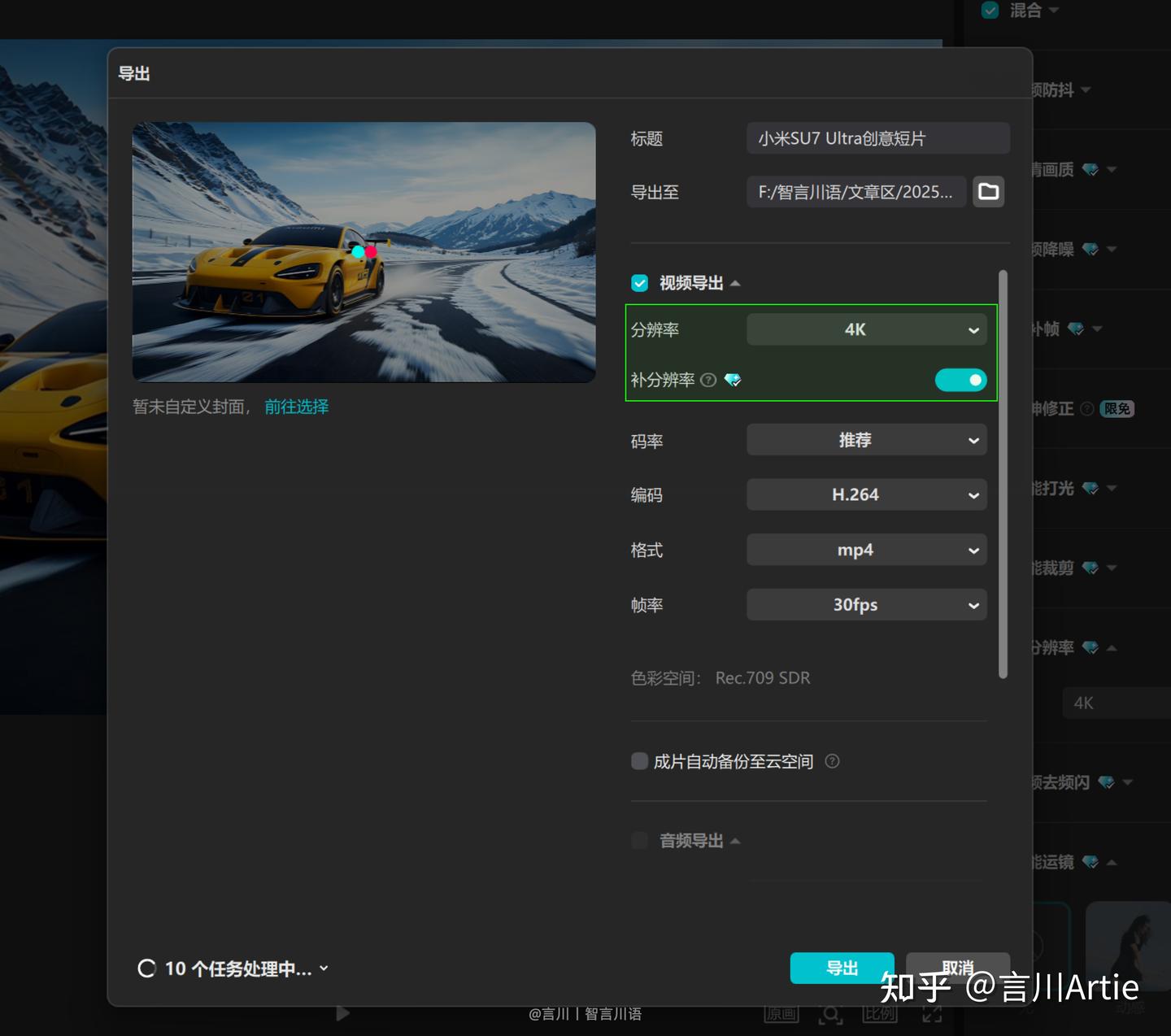Click the export settings vertical scrollbar
This screenshot has width=1171, height=1036.
[1003, 474]
